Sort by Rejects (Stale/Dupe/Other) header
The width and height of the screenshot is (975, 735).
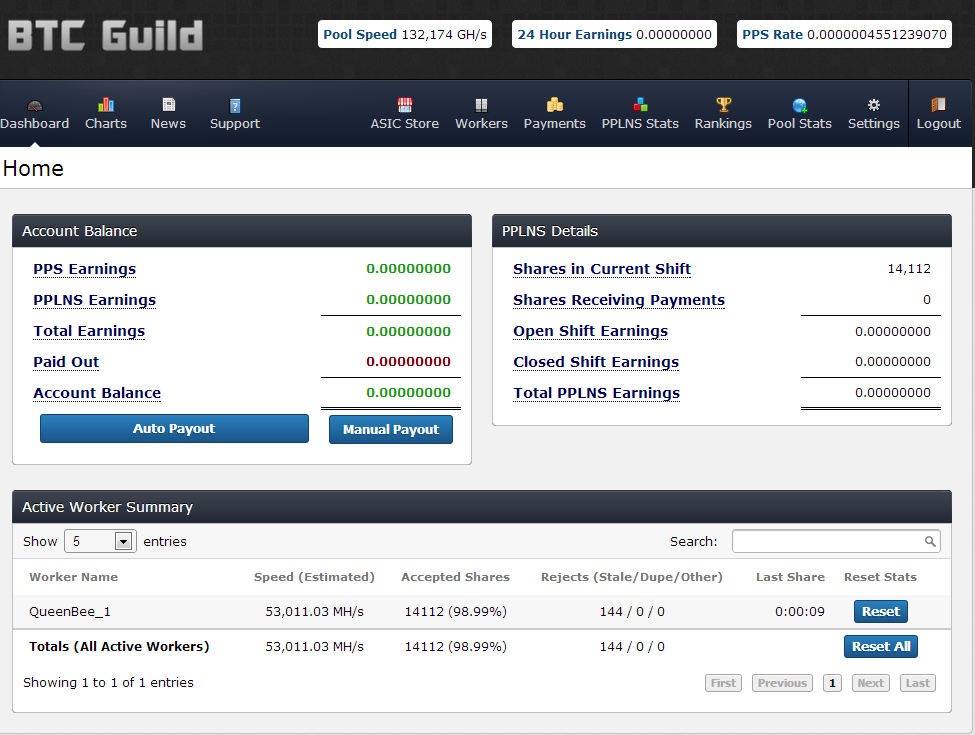point(632,577)
